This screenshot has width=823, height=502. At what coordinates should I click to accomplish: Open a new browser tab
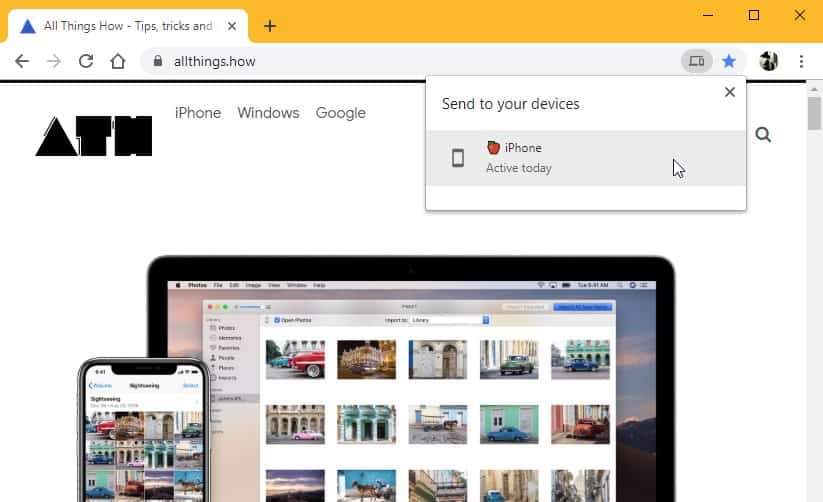(270, 26)
